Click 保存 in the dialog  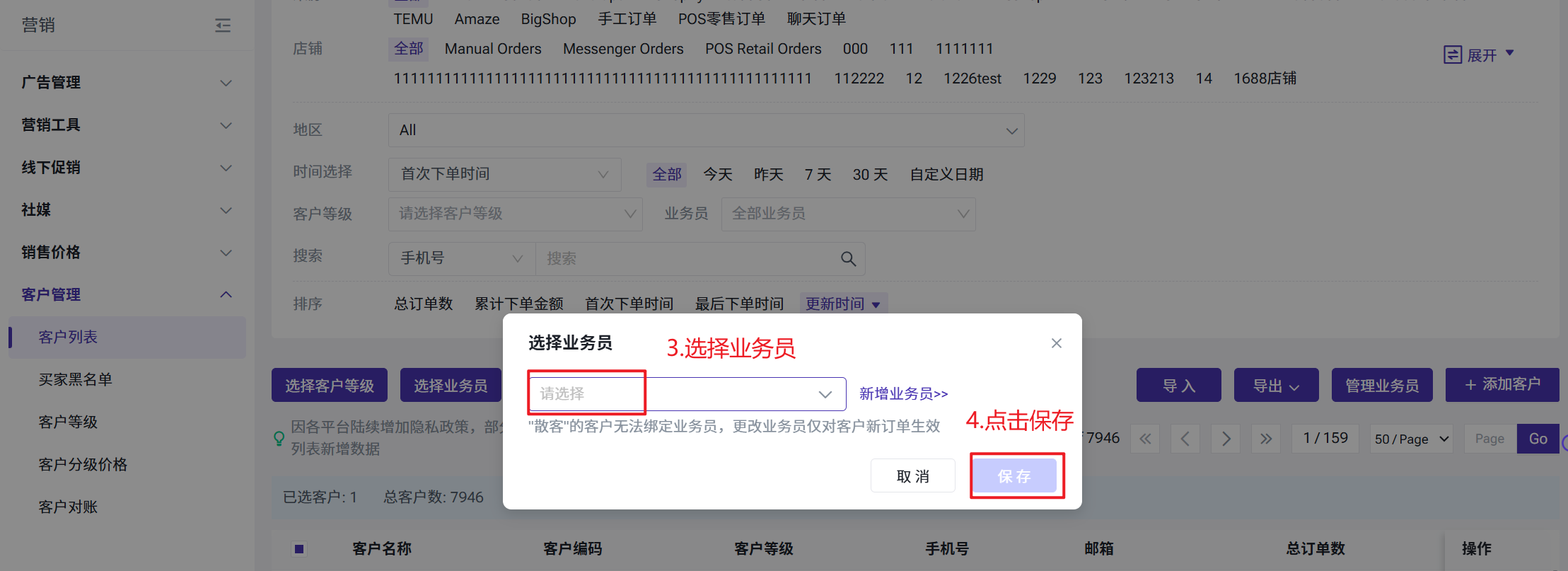[1014, 476]
